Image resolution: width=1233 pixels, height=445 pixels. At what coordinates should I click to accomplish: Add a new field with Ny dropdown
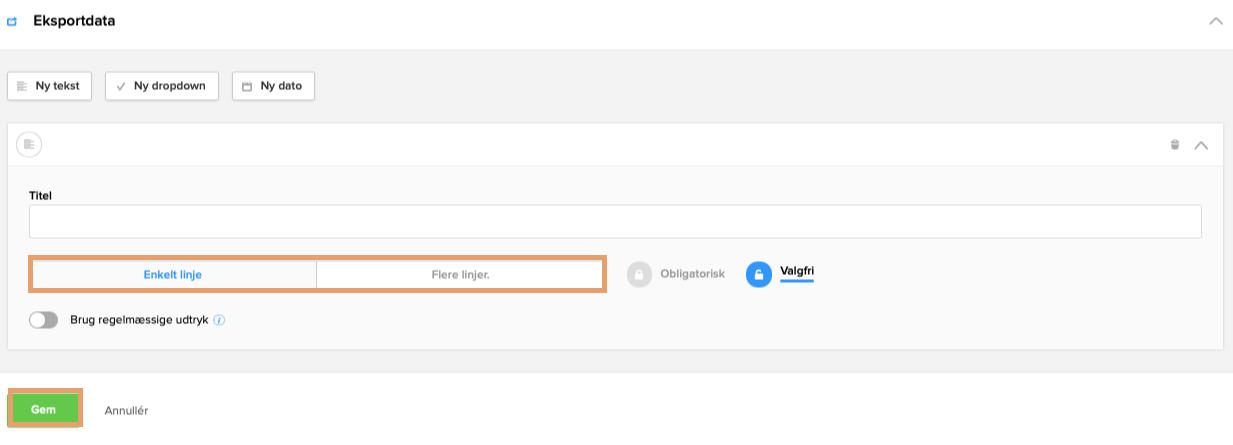[161, 86]
